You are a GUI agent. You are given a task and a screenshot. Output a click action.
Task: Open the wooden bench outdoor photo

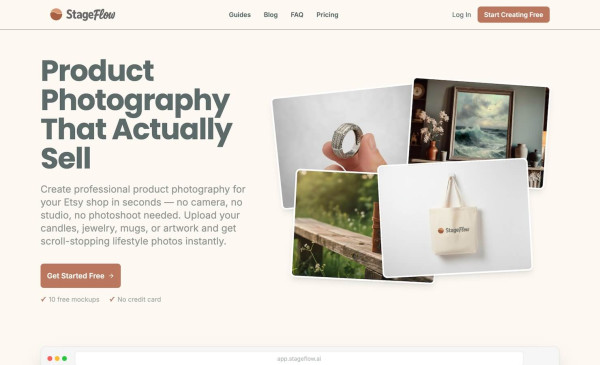tap(335, 226)
